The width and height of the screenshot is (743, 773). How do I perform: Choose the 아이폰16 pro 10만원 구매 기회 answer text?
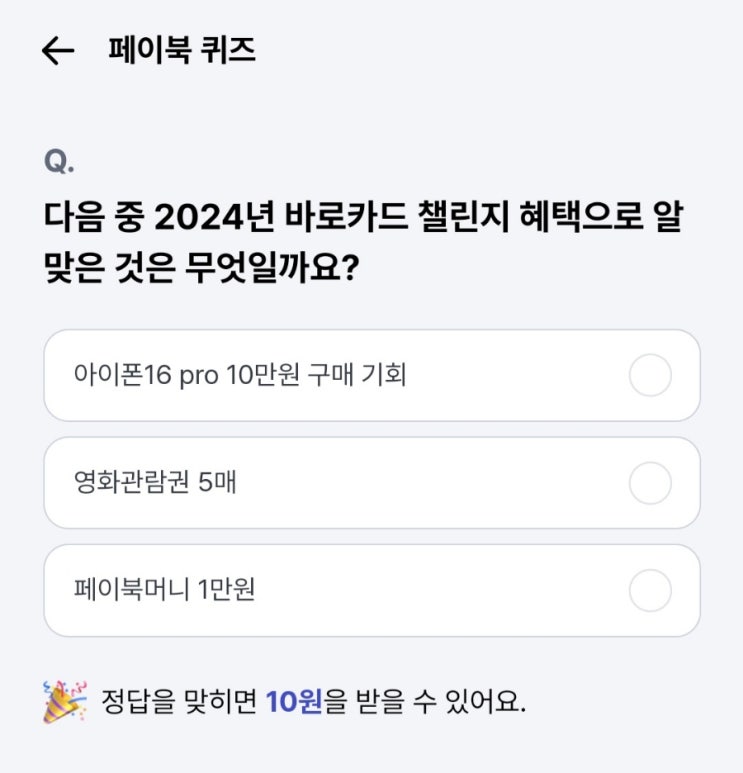point(240,375)
